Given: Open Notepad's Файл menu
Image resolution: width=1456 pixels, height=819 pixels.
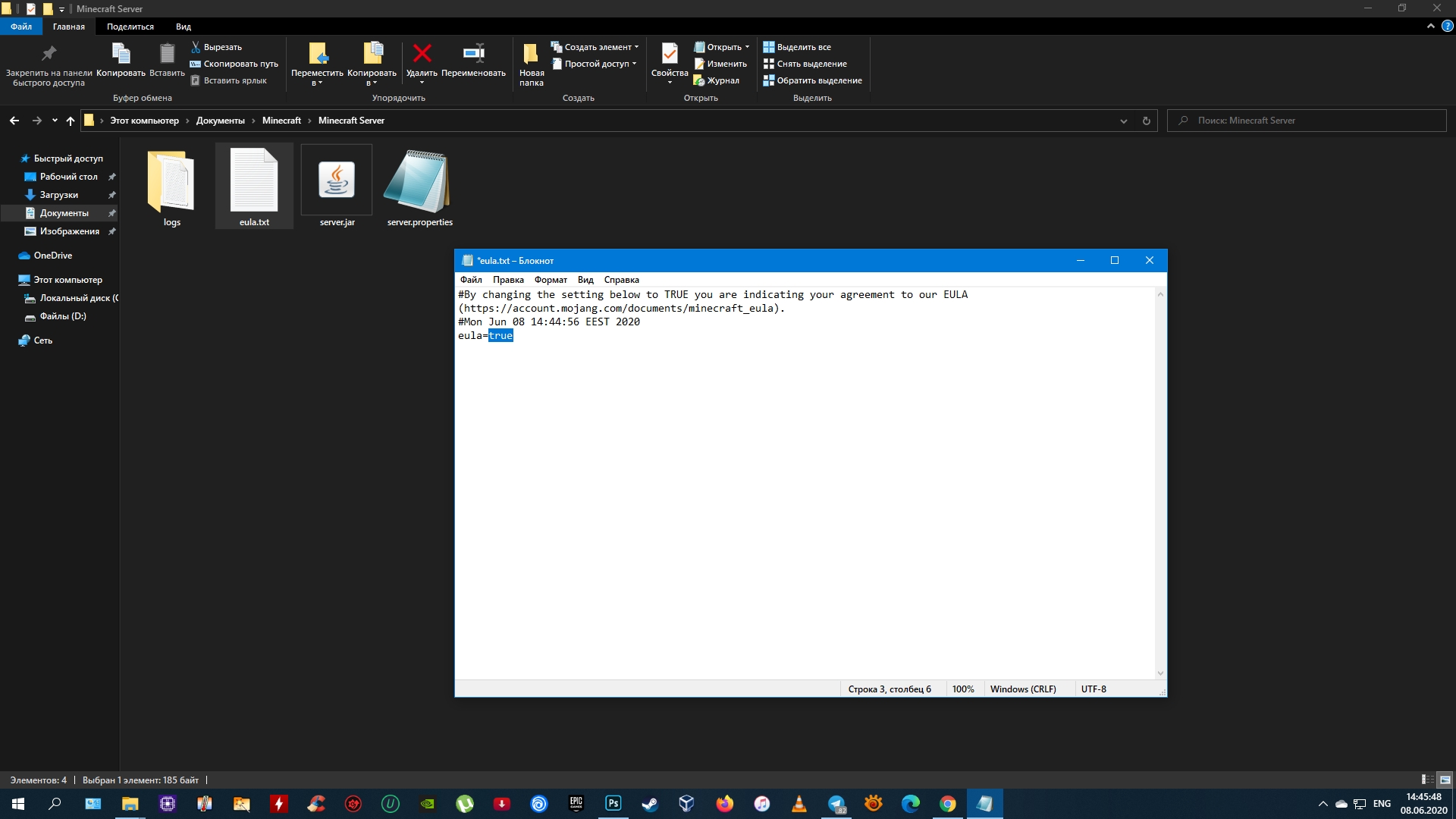Looking at the screenshot, I should click(x=471, y=280).
